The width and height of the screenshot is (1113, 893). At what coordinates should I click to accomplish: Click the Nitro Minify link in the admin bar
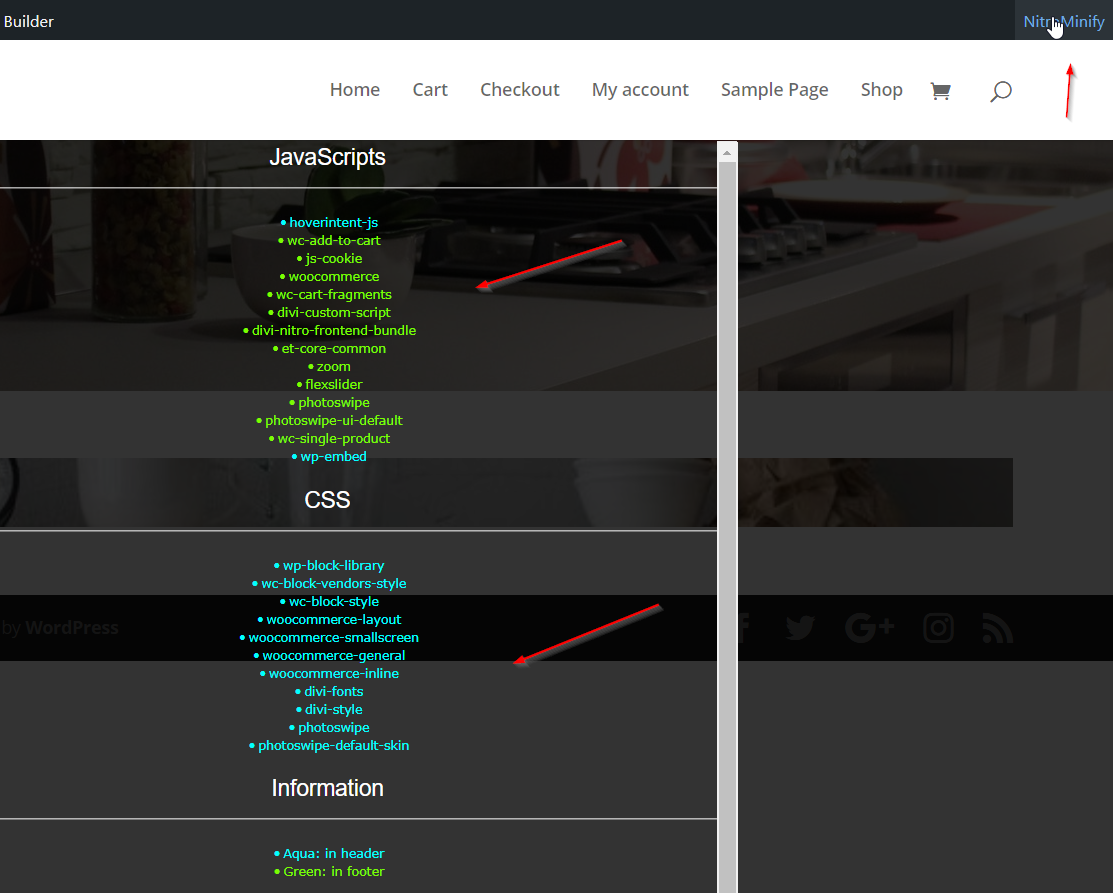1063,21
